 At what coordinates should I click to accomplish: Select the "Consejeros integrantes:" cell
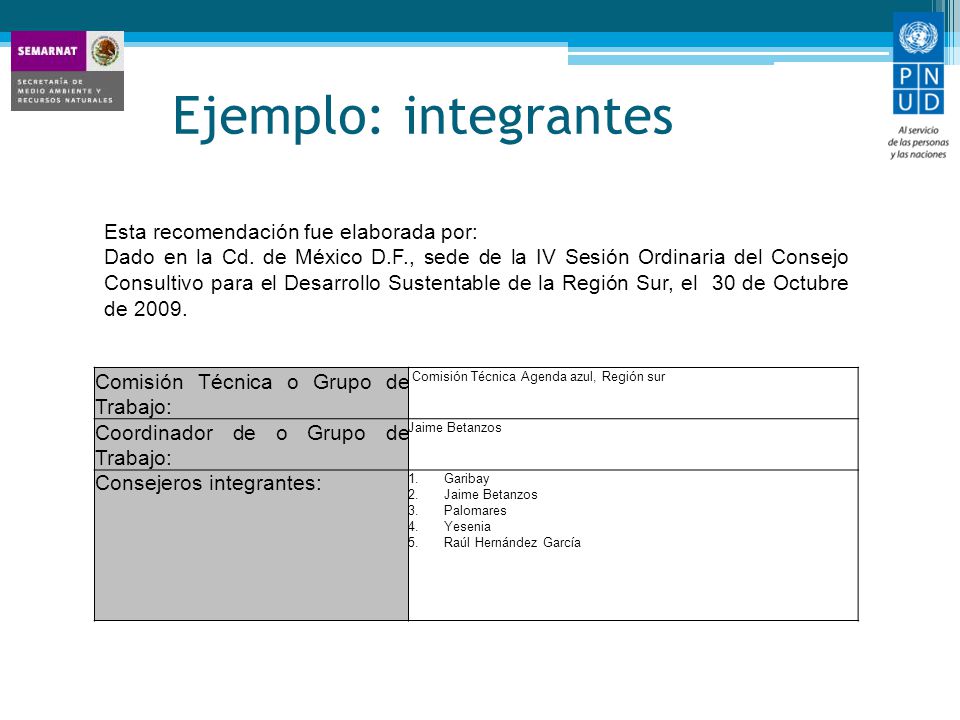[252, 545]
